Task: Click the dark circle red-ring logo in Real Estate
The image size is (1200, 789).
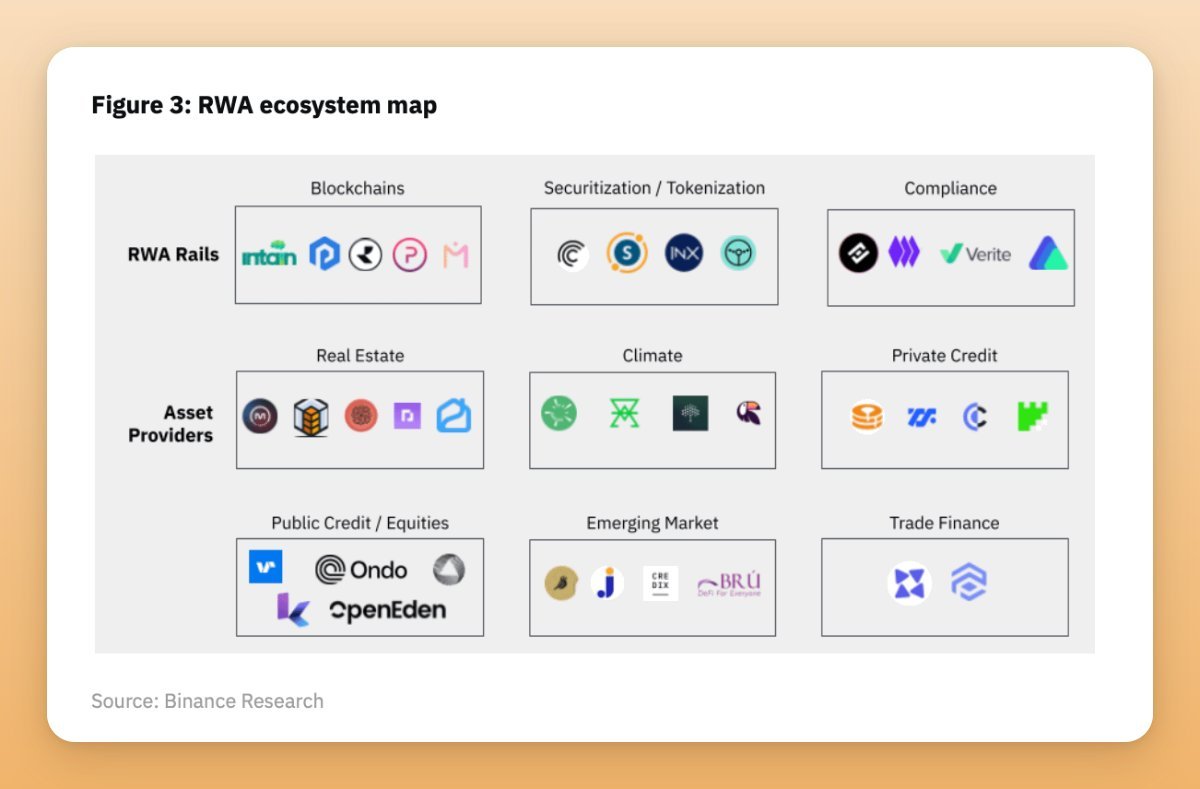Action: pos(260,416)
